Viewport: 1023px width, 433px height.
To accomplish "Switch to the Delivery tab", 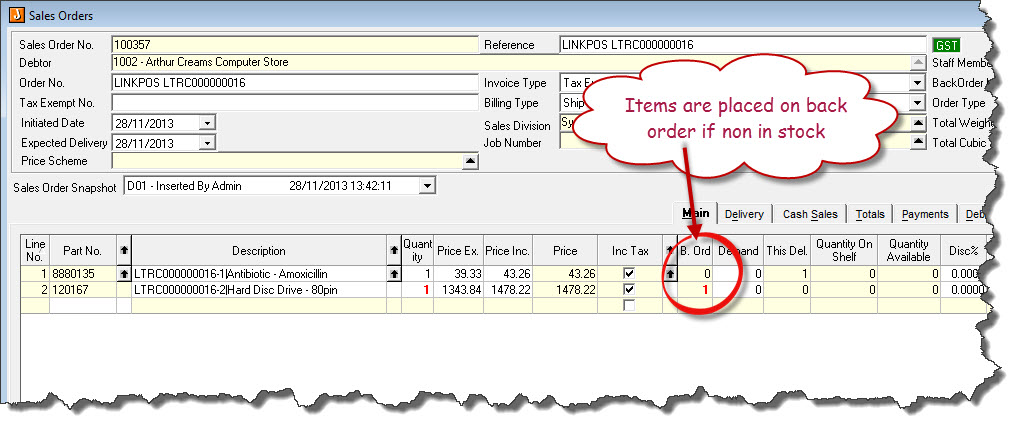I will 744,214.
